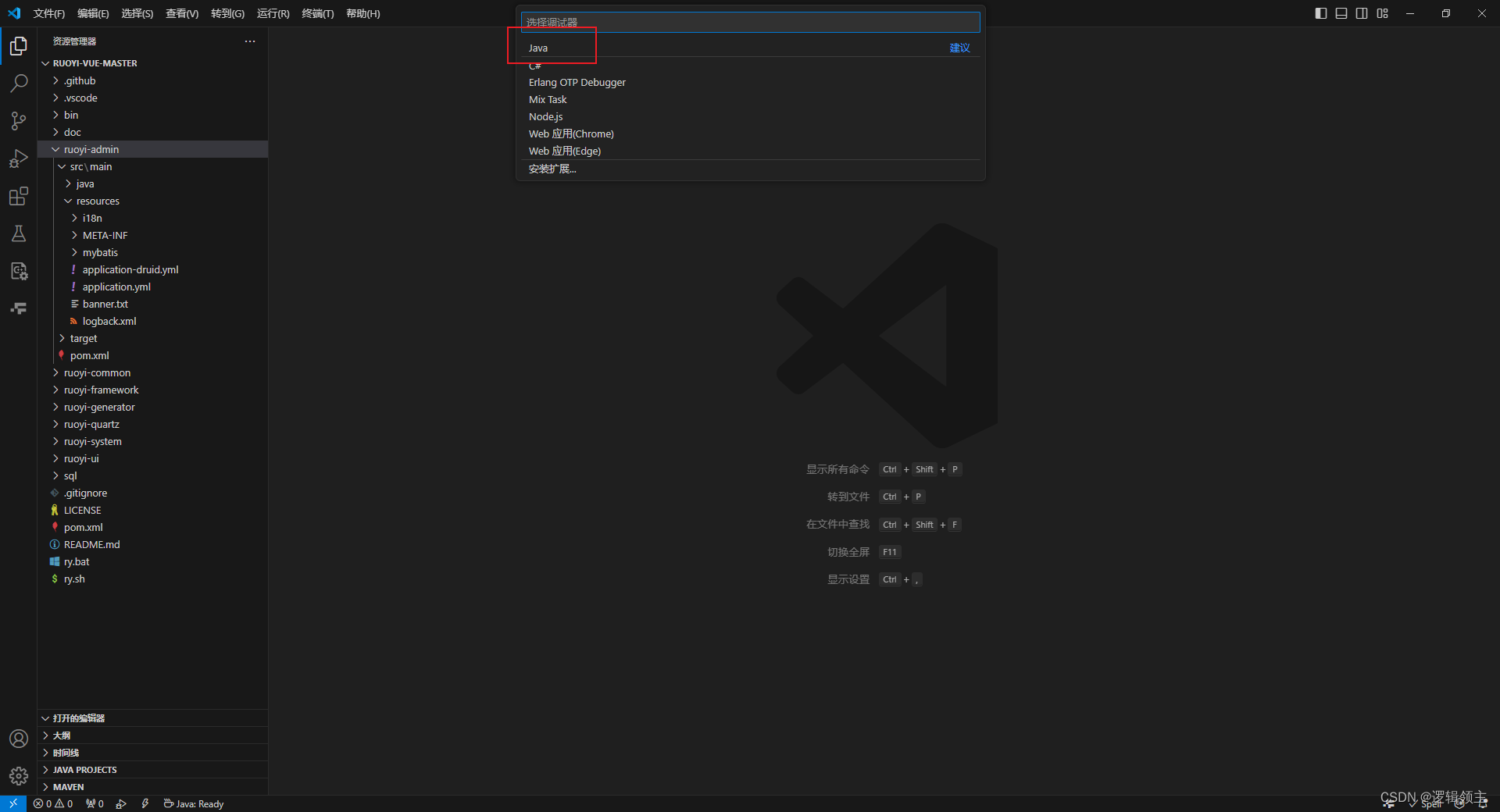1500x812 pixels.
Task: Show errors and warnings count in status bar
Action: (x=53, y=803)
